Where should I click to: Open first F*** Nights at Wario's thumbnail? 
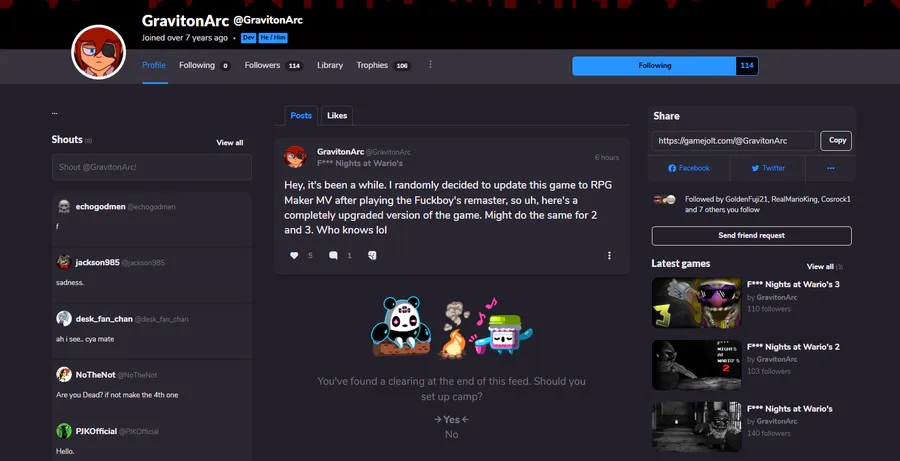(x=697, y=427)
